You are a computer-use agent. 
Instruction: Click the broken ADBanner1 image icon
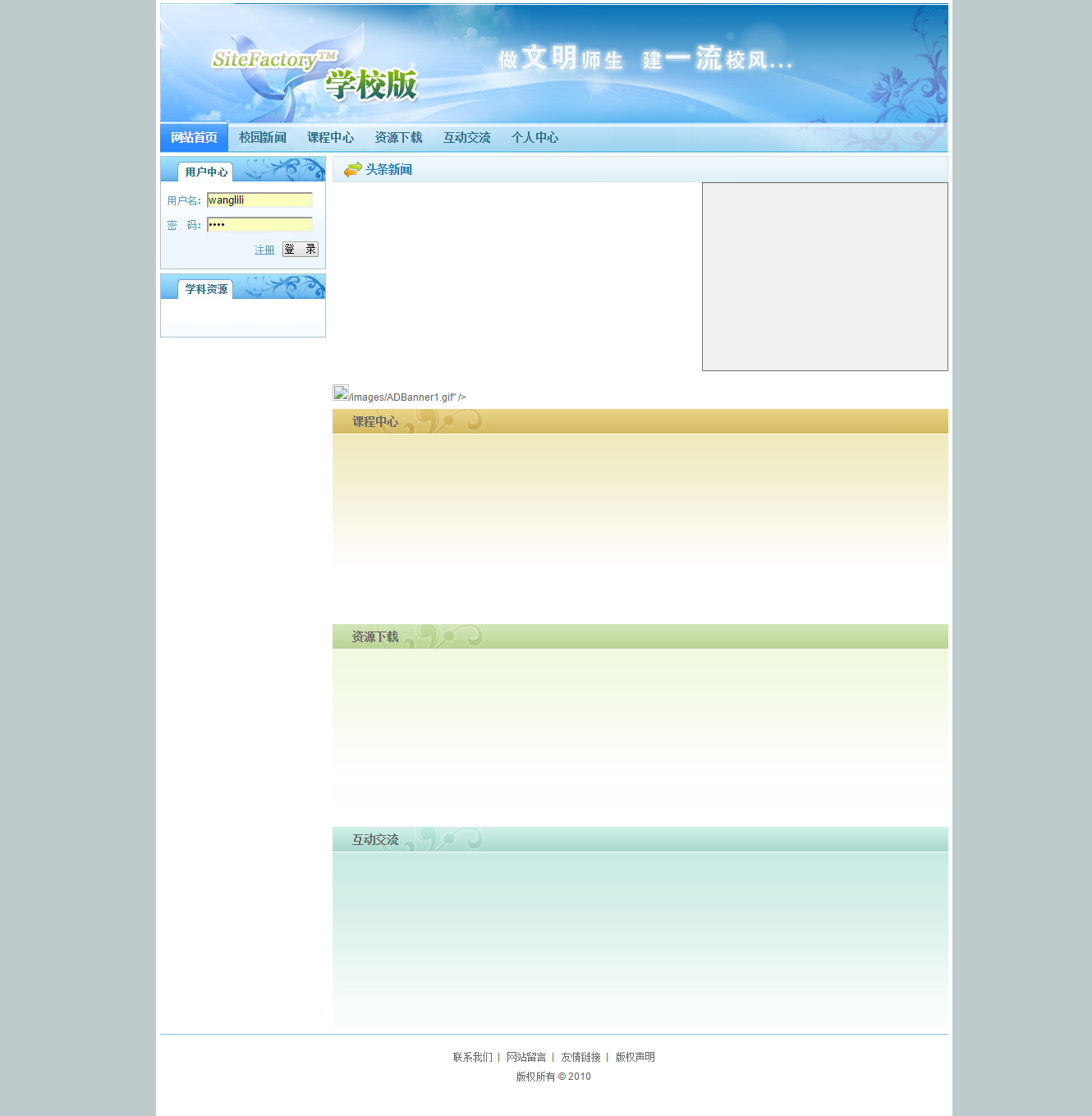(341, 393)
